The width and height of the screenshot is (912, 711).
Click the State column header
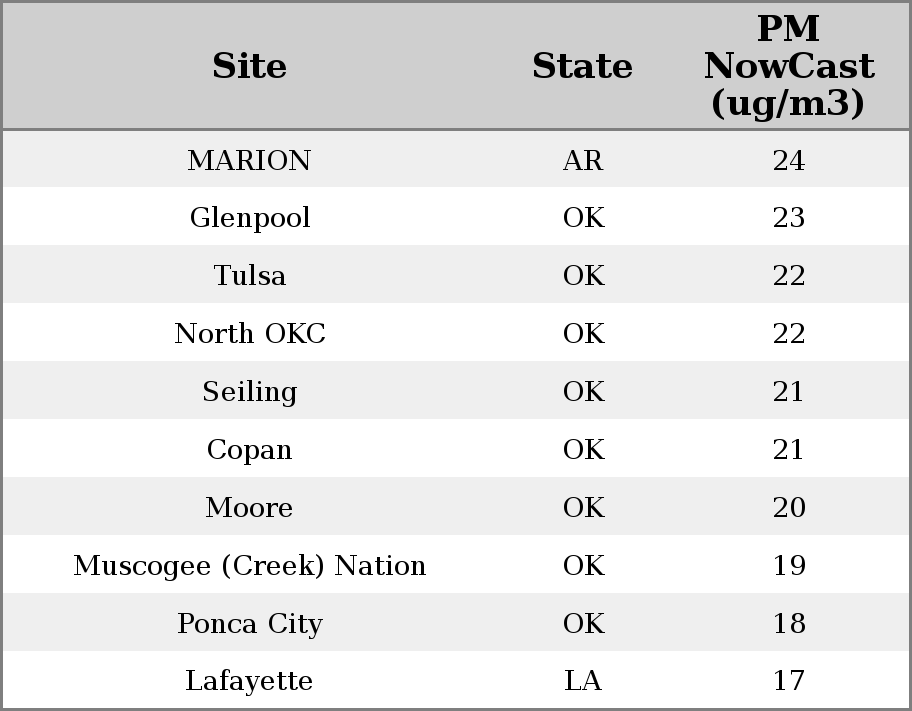coord(582,67)
